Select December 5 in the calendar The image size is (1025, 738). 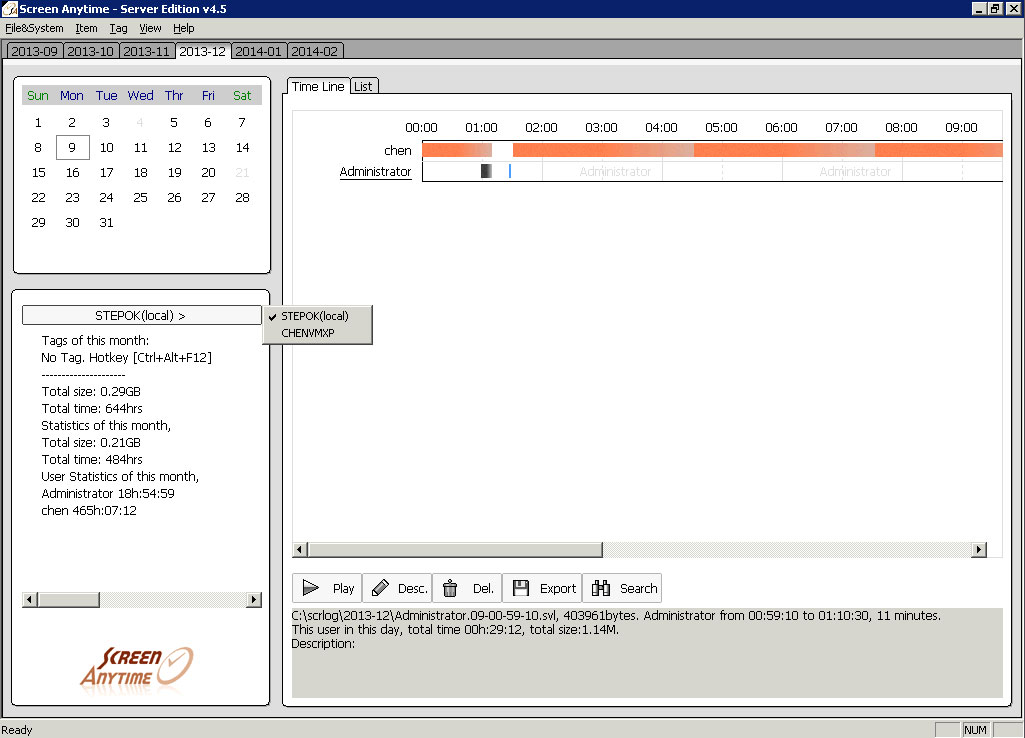[174, 123]
